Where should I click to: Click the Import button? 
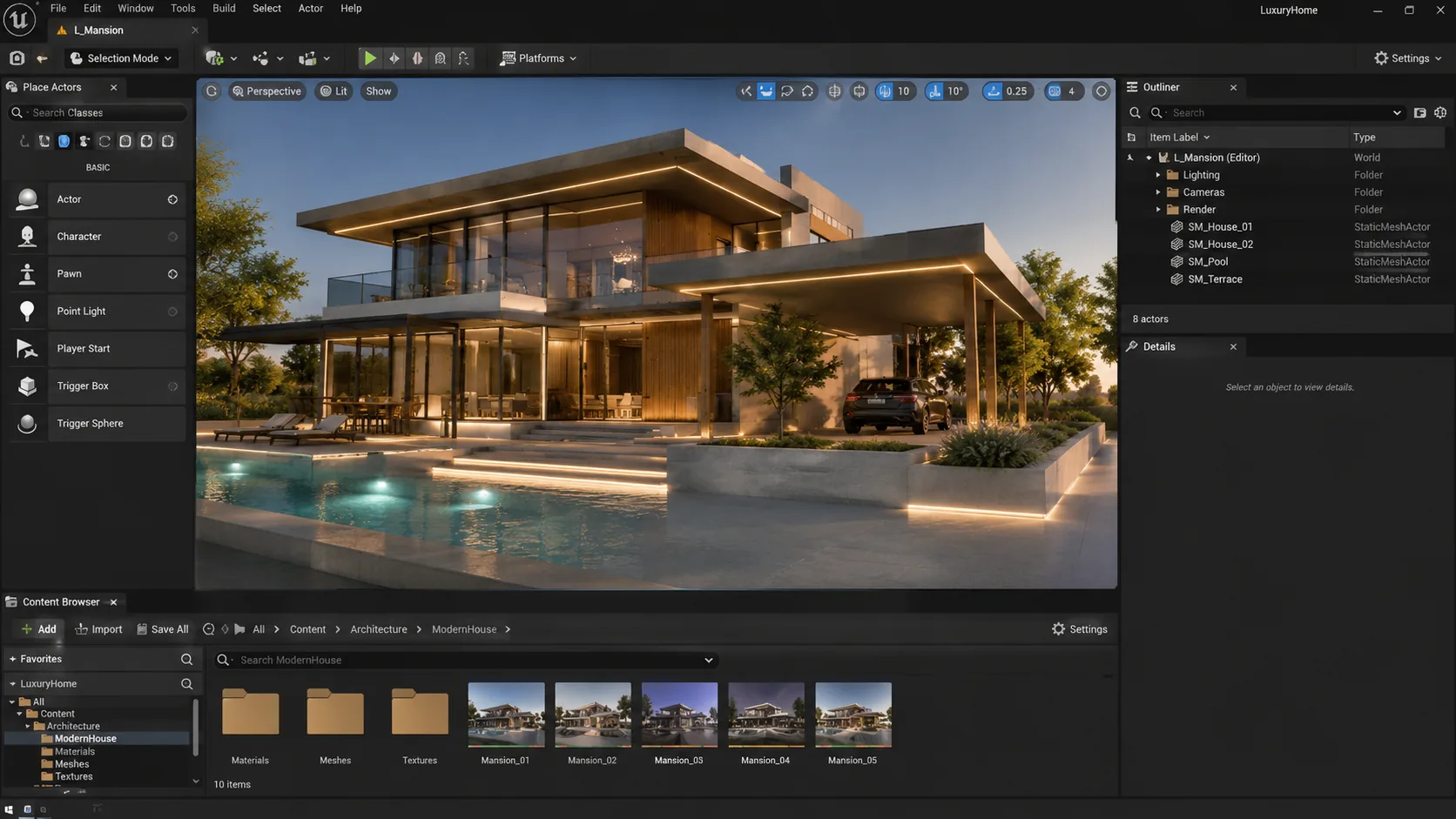[x=98, y=629]
